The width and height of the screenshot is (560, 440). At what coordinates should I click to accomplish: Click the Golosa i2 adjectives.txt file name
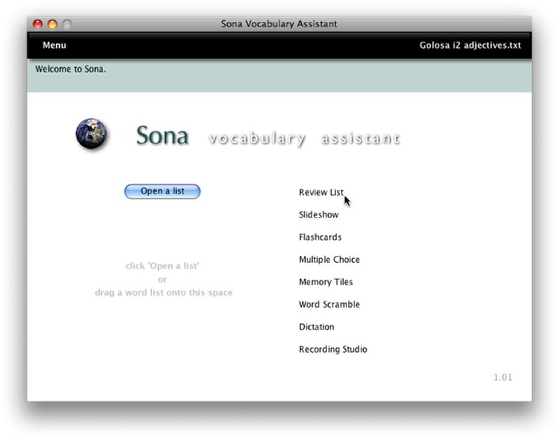(470, 45)
